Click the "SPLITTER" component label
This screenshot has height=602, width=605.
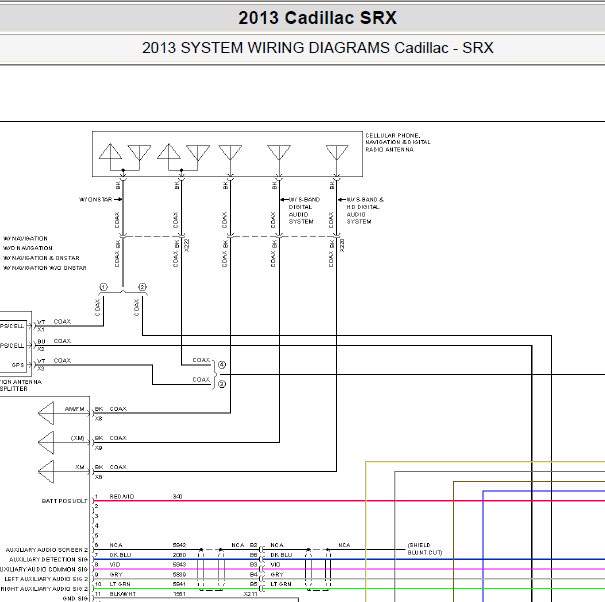click(14, 389)
